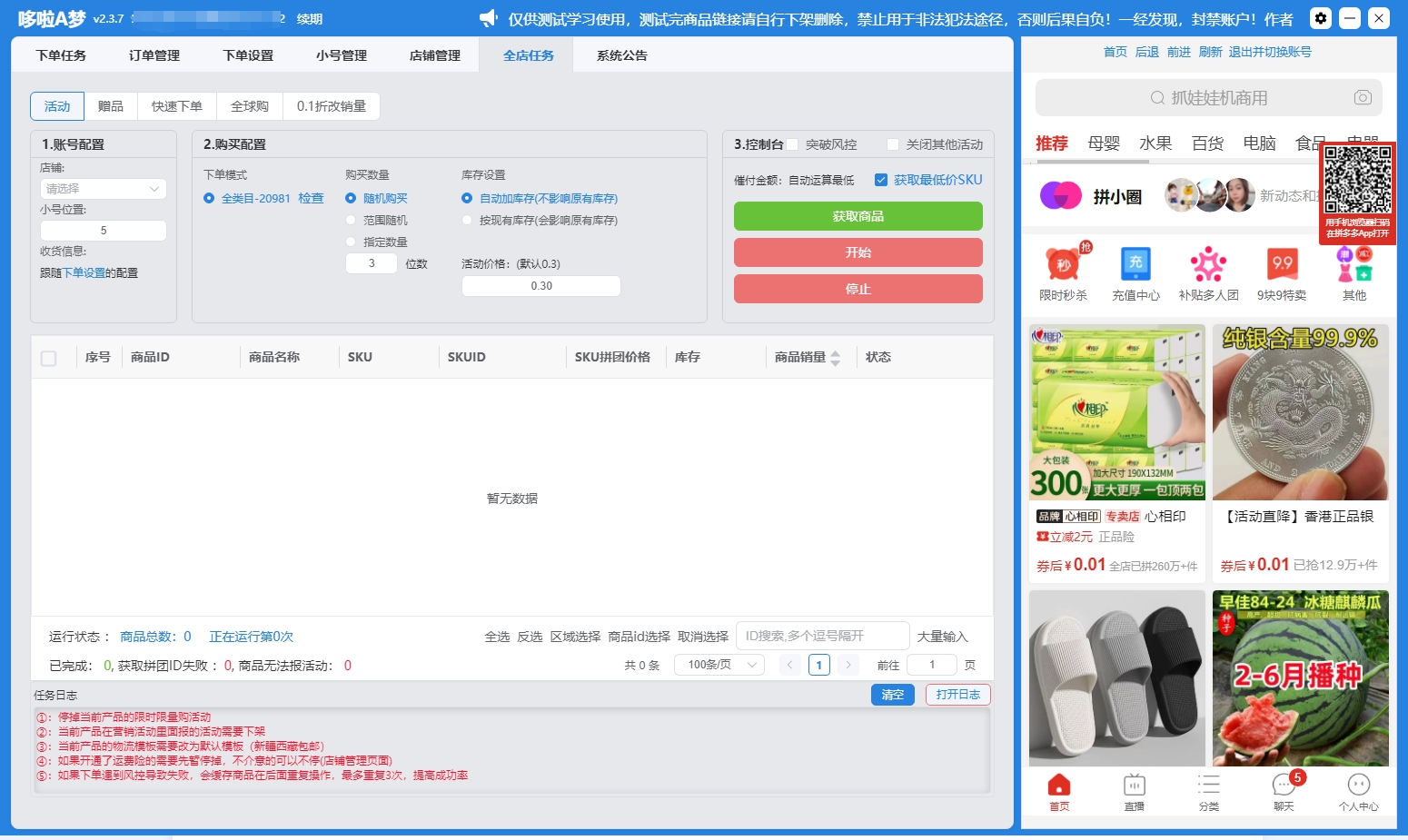Viewport: 1408px width, 840px height.
Task: Open the 充值中心 recharge icon
Action: click(x=1135, y=264)
